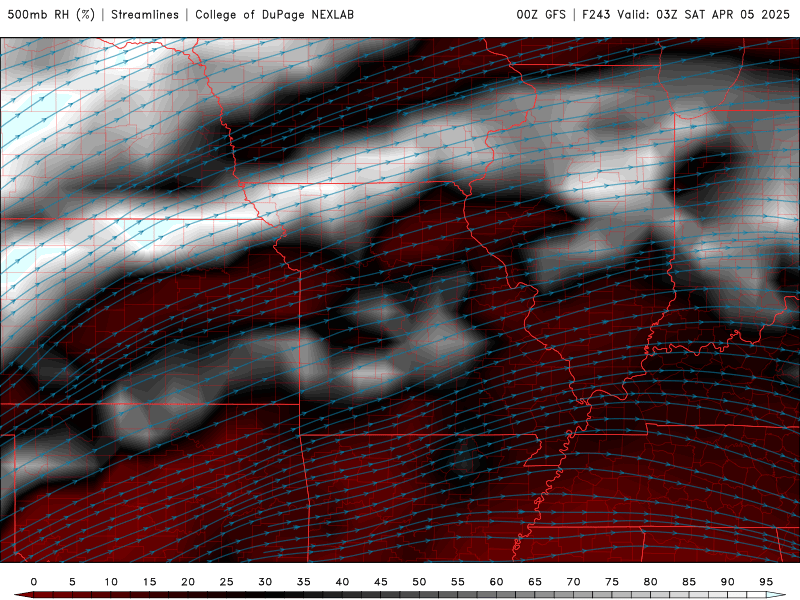Click the '80' label on the color scale
This screenshot has width=800, height=600.
tap(650, 582)
